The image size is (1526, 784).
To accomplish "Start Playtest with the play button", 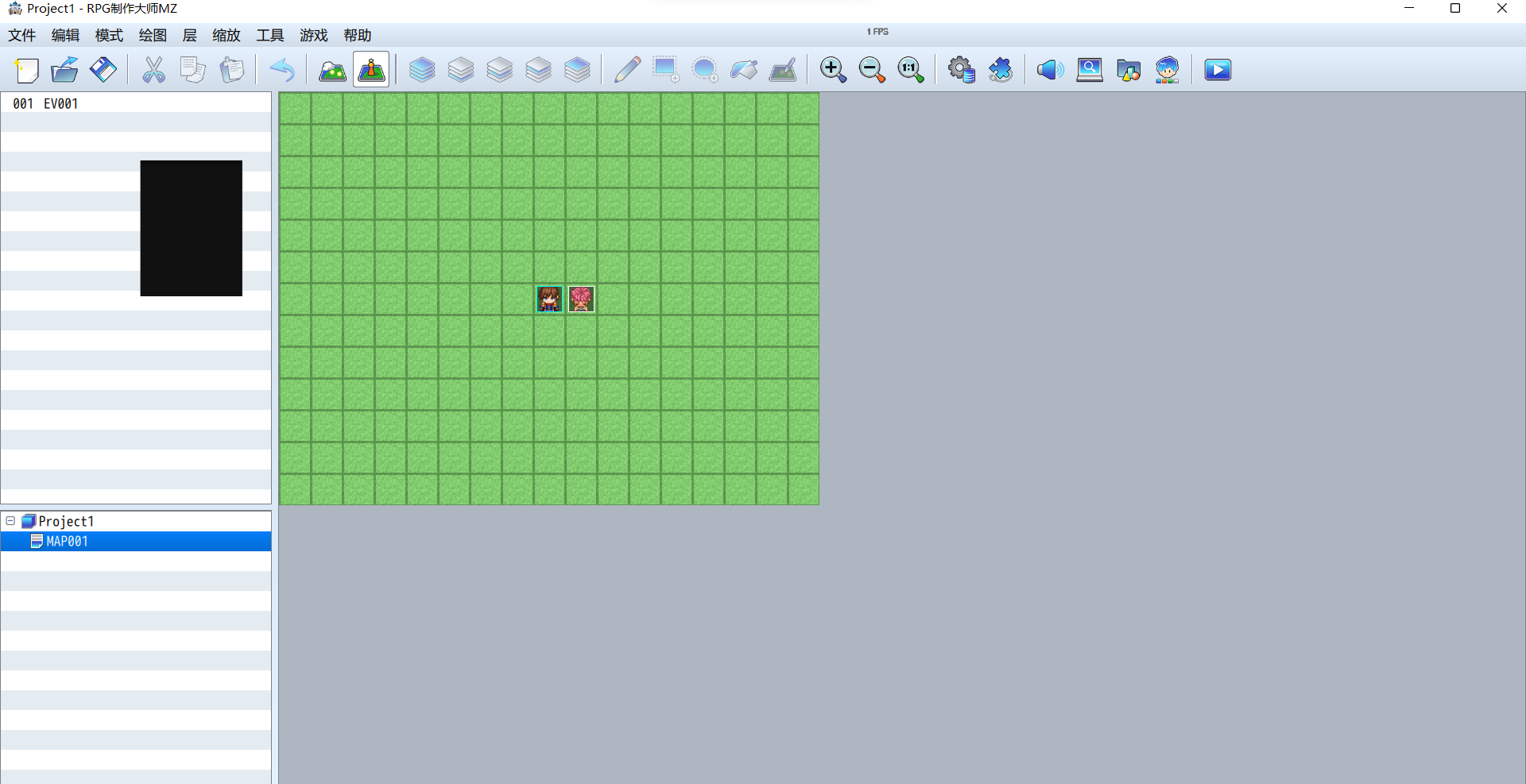I will pos(1218,70).
